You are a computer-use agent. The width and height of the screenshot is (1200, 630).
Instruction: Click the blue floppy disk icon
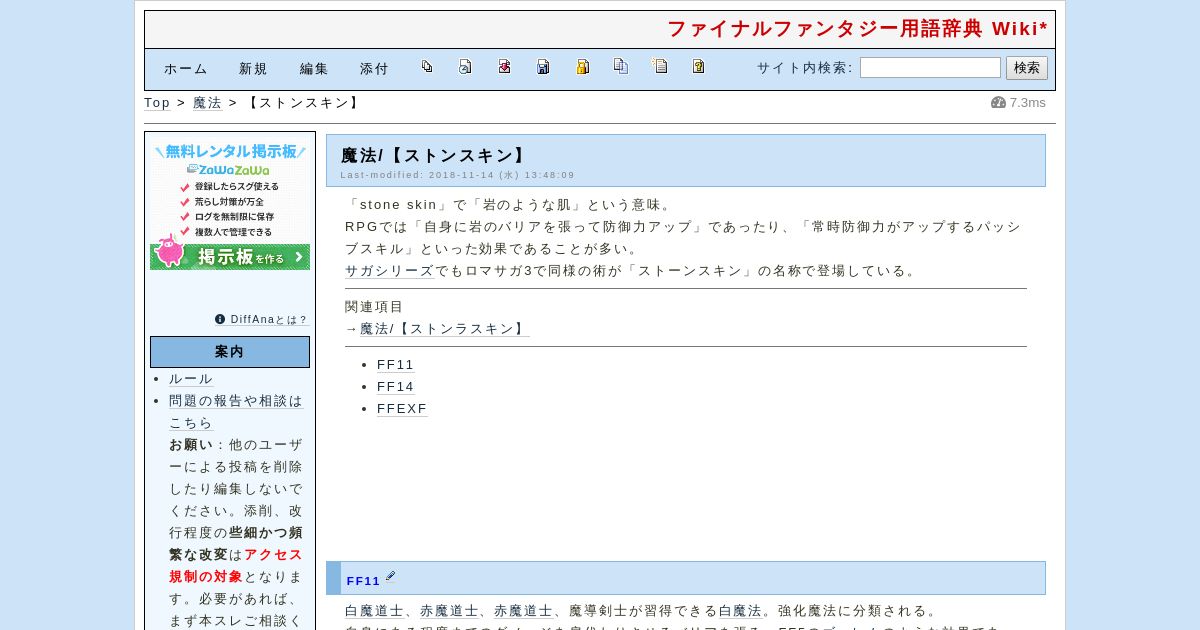[543, 67]
